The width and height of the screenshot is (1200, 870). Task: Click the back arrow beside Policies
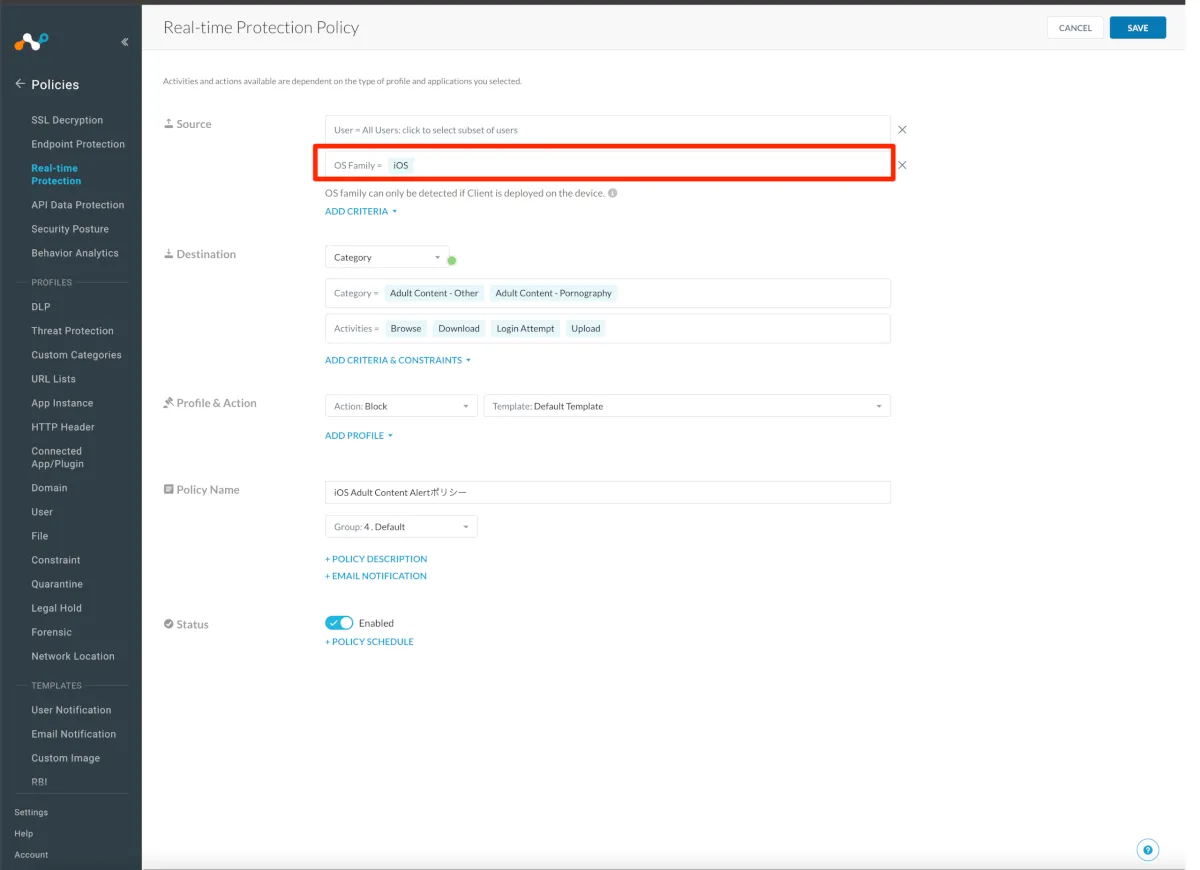tap(20, 84)
